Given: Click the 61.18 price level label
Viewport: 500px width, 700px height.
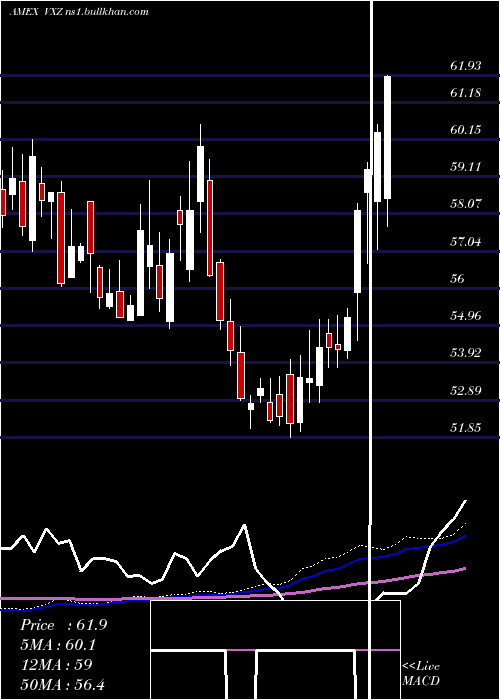Looking at the screenshot, I should pos(466,93).
